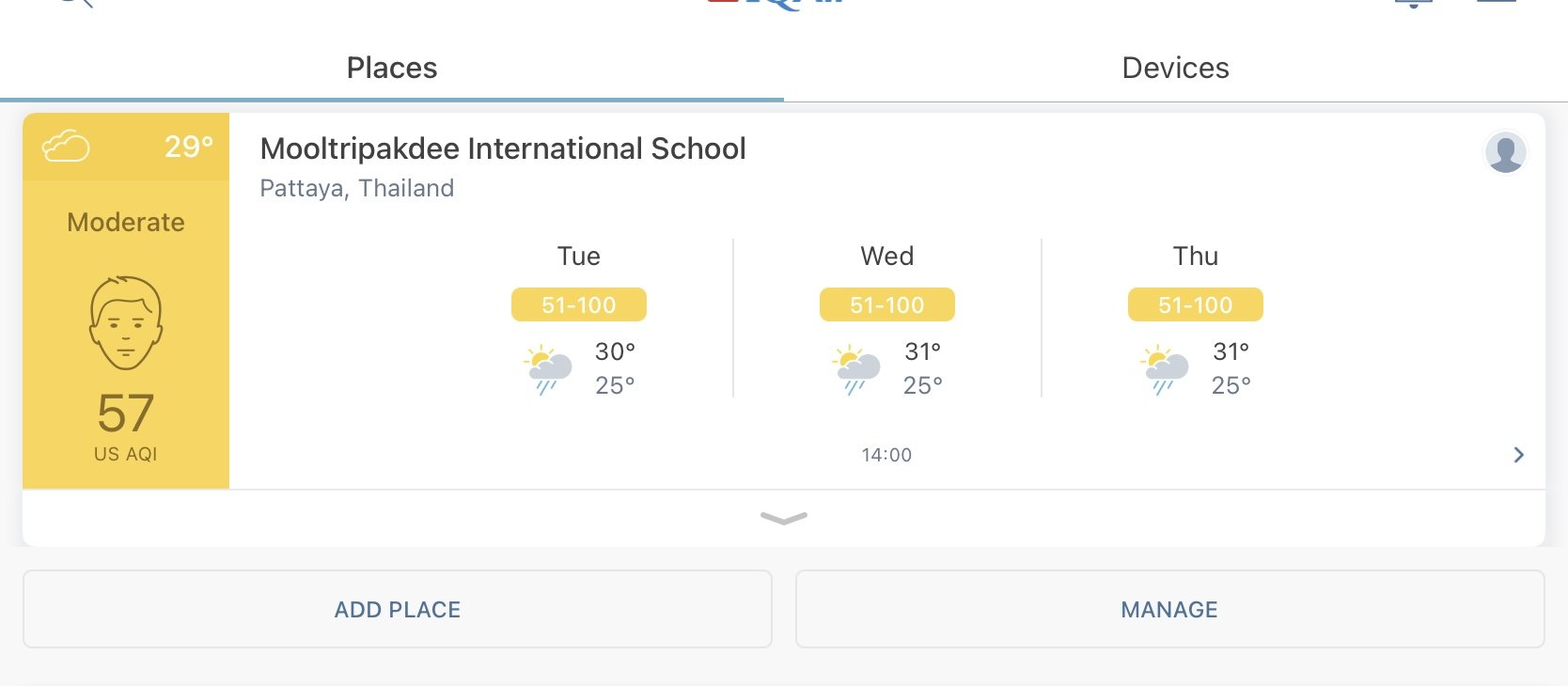The image size is (1568, 686).
Task: Open the MANAGE places button
Action: click(x=1169, y=609)
